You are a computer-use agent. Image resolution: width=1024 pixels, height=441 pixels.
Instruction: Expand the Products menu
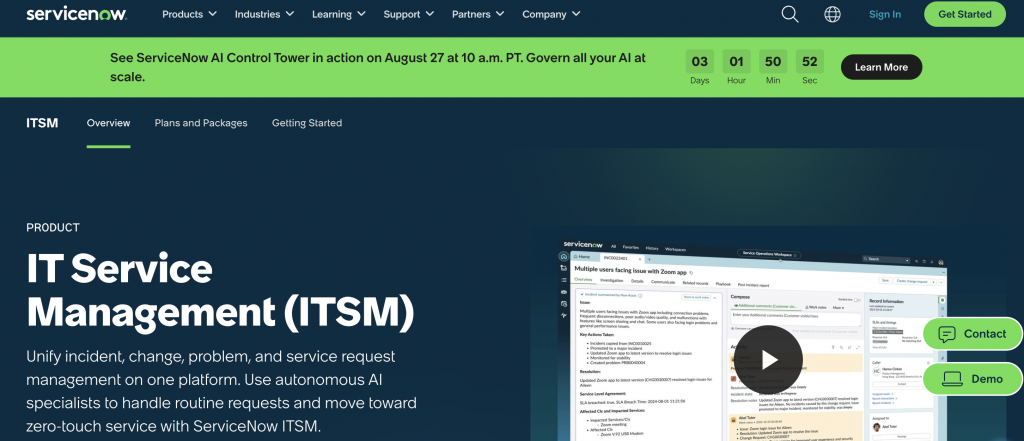coord(189,14)
